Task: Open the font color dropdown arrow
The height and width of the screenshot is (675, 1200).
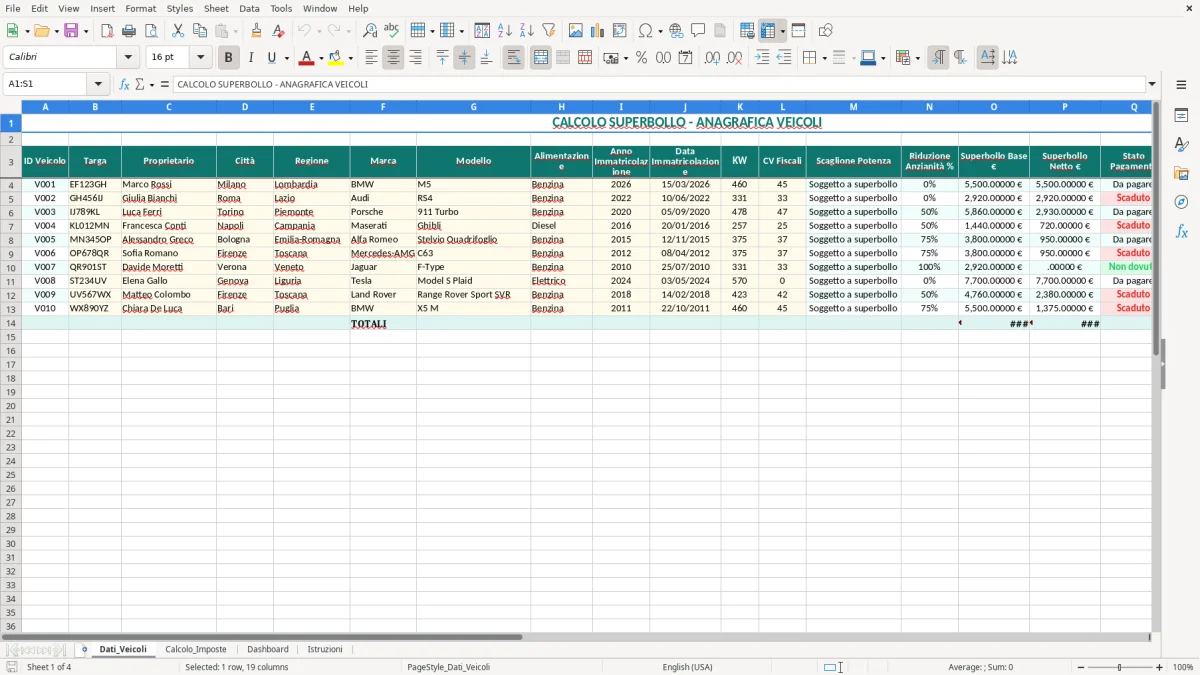Action: (321, 58)
